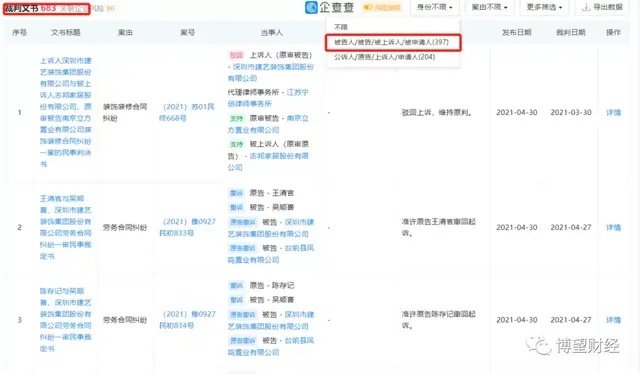Click the 发布日期 column header
640x374 pixels.
[516, 33]
